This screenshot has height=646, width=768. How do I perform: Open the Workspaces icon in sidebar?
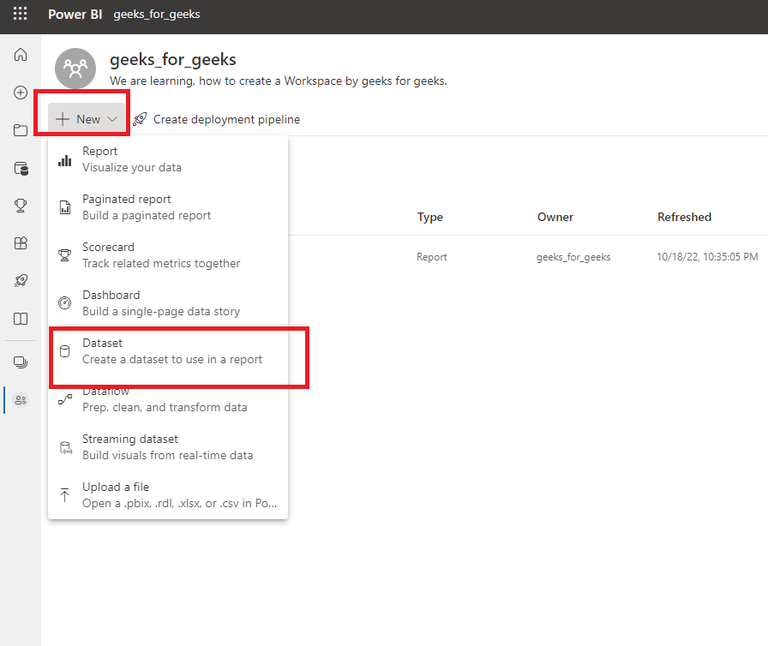(21, 362)
